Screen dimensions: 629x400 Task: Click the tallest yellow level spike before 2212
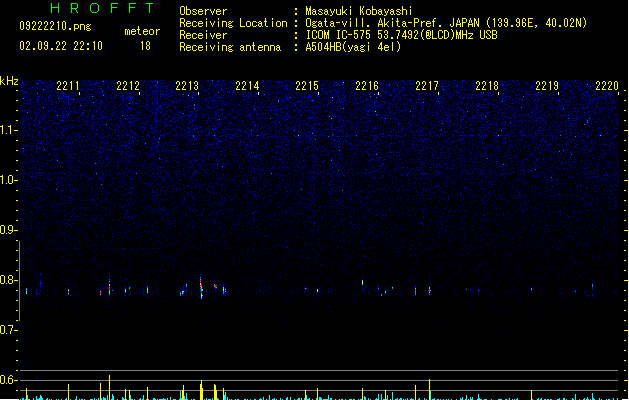pyautogui.click(x=110, y=387)
